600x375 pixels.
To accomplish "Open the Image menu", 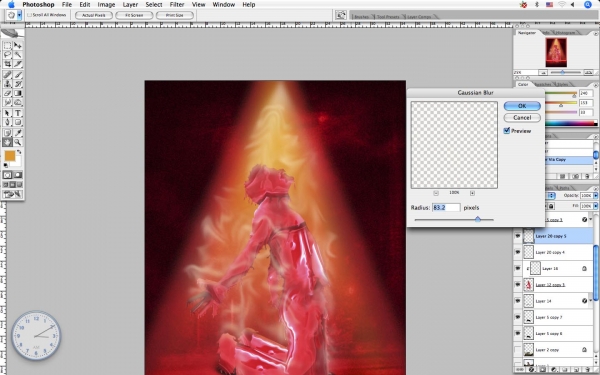I will 106,5.
